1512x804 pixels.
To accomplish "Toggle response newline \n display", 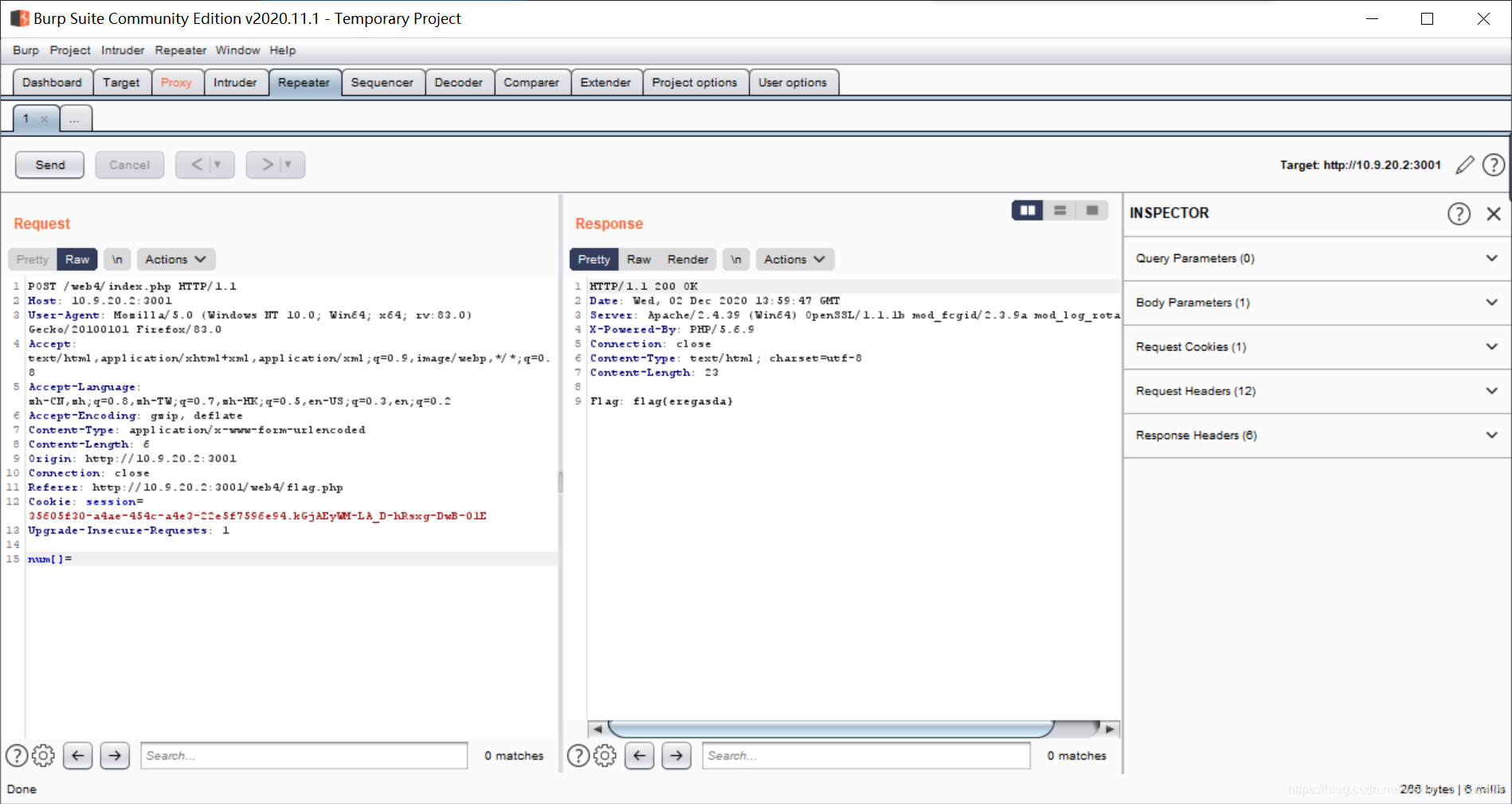I will (x=736, y=259).
